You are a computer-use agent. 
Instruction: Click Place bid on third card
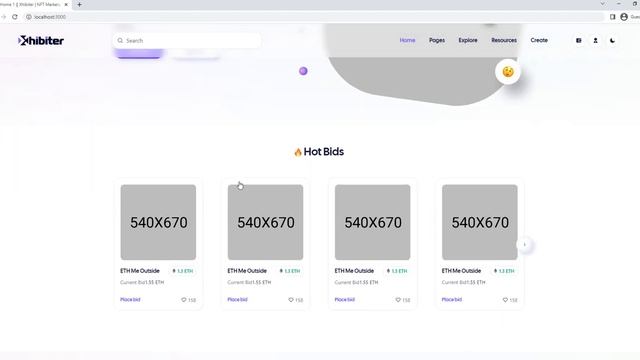click(344, 299)
